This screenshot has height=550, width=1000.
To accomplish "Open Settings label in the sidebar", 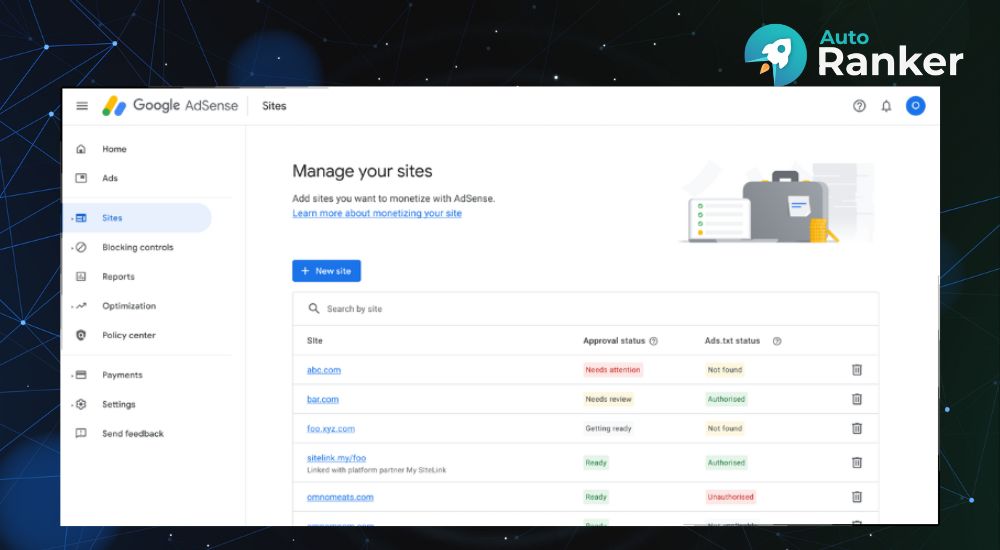I will [119, 405].
